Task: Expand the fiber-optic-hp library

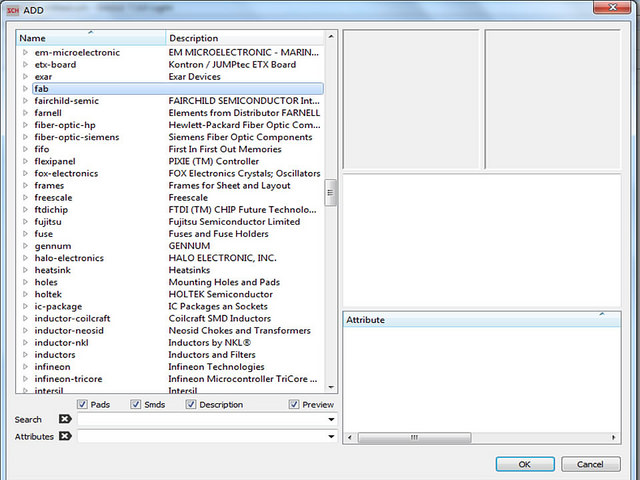Action: coord(25,125)
